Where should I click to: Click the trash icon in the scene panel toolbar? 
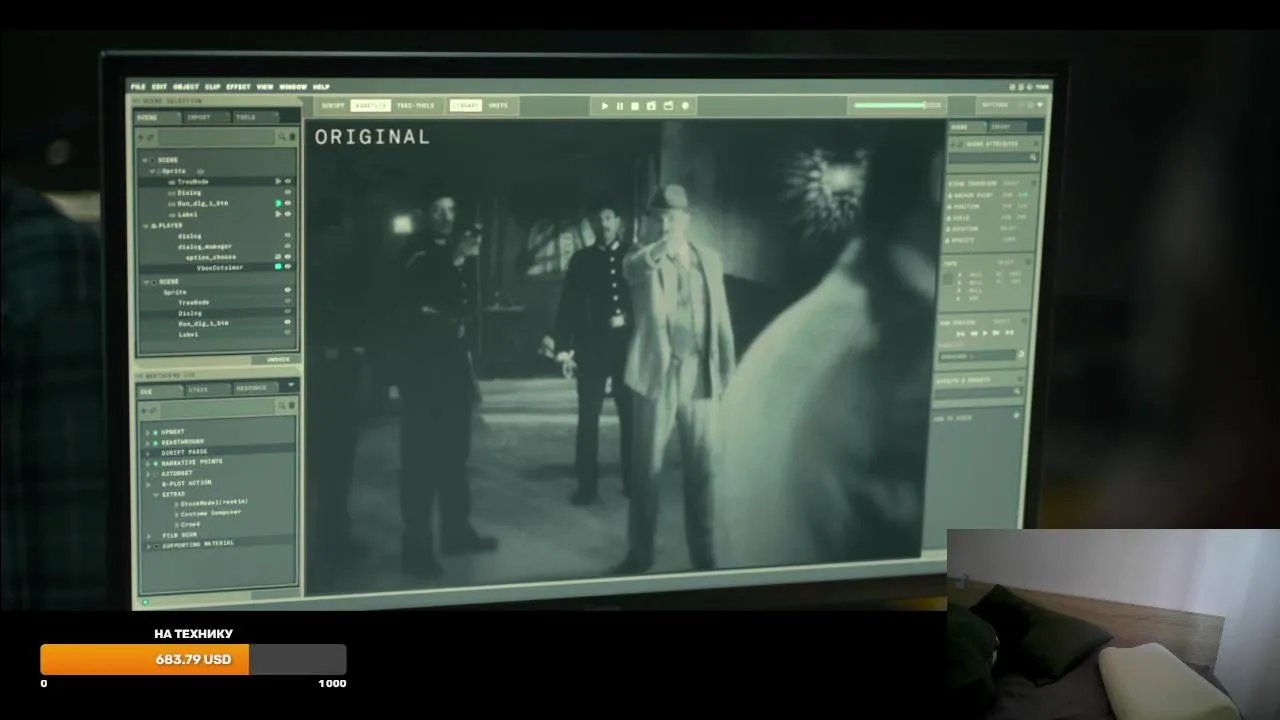pos(292,137)
